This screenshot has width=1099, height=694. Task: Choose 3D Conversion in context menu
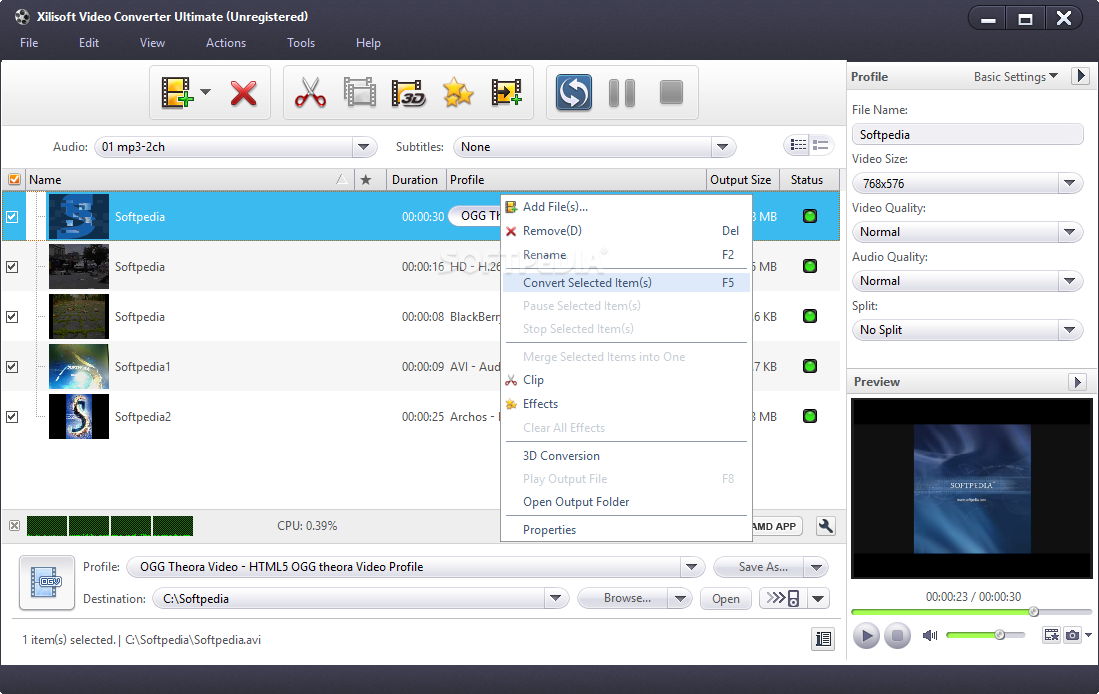(627, 456)
